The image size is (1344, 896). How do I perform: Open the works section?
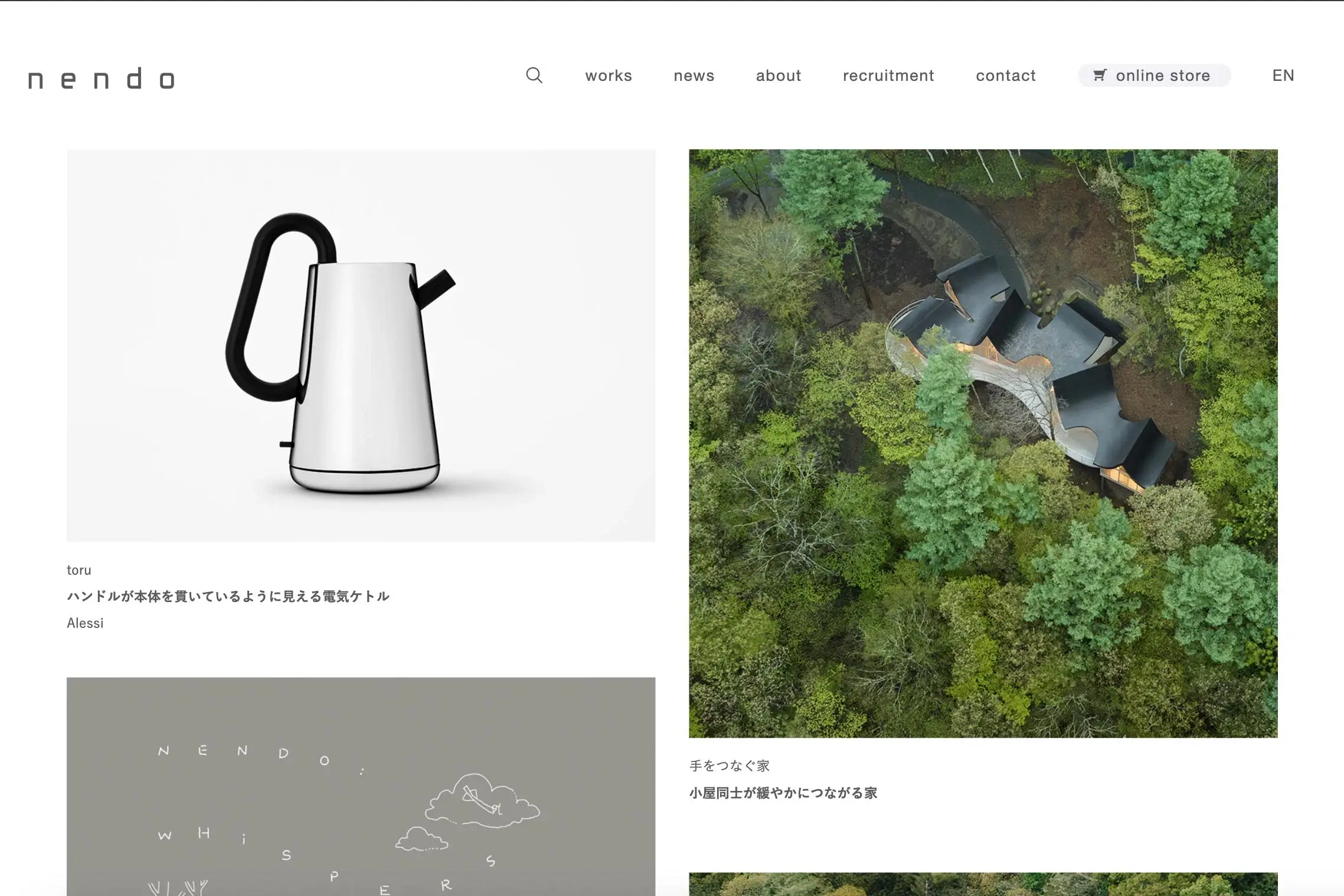click(608, 76)
